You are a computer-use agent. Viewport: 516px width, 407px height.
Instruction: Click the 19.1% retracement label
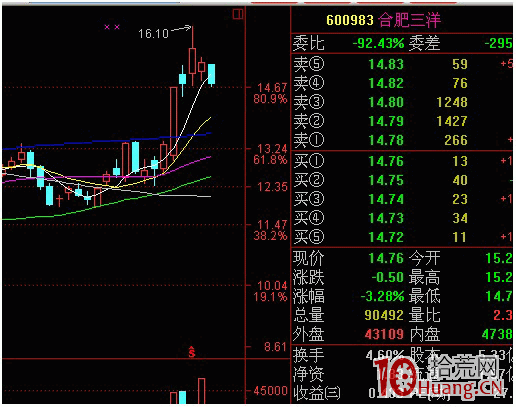pos(270,297)
